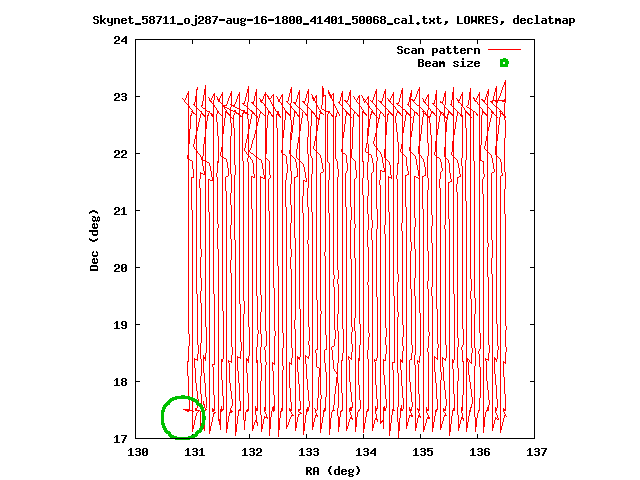Click the Dec axis tick label 24
This screenshot has height=480, width=640.
coord(120,40)
